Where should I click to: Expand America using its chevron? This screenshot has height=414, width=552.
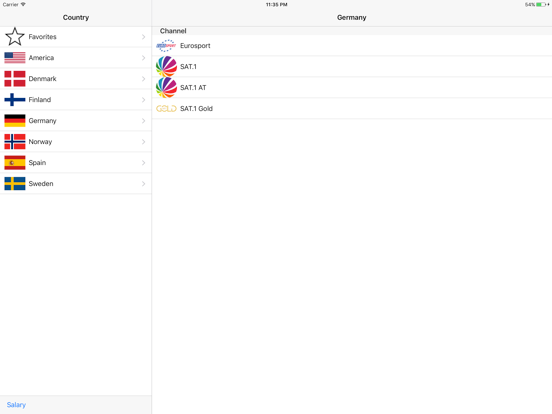pyautogui.click(x=144, y=58)
